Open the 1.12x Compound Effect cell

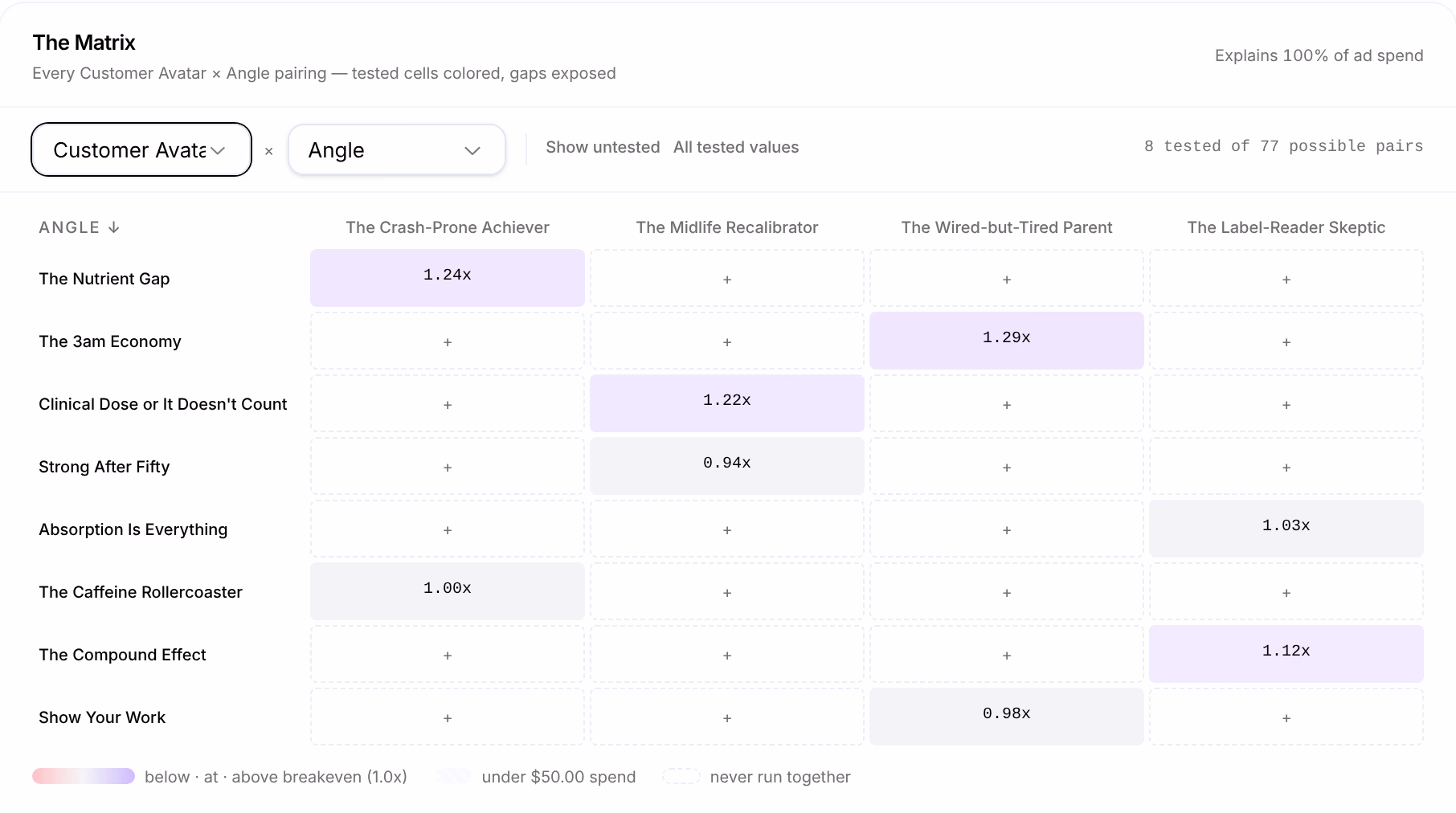1286,654
